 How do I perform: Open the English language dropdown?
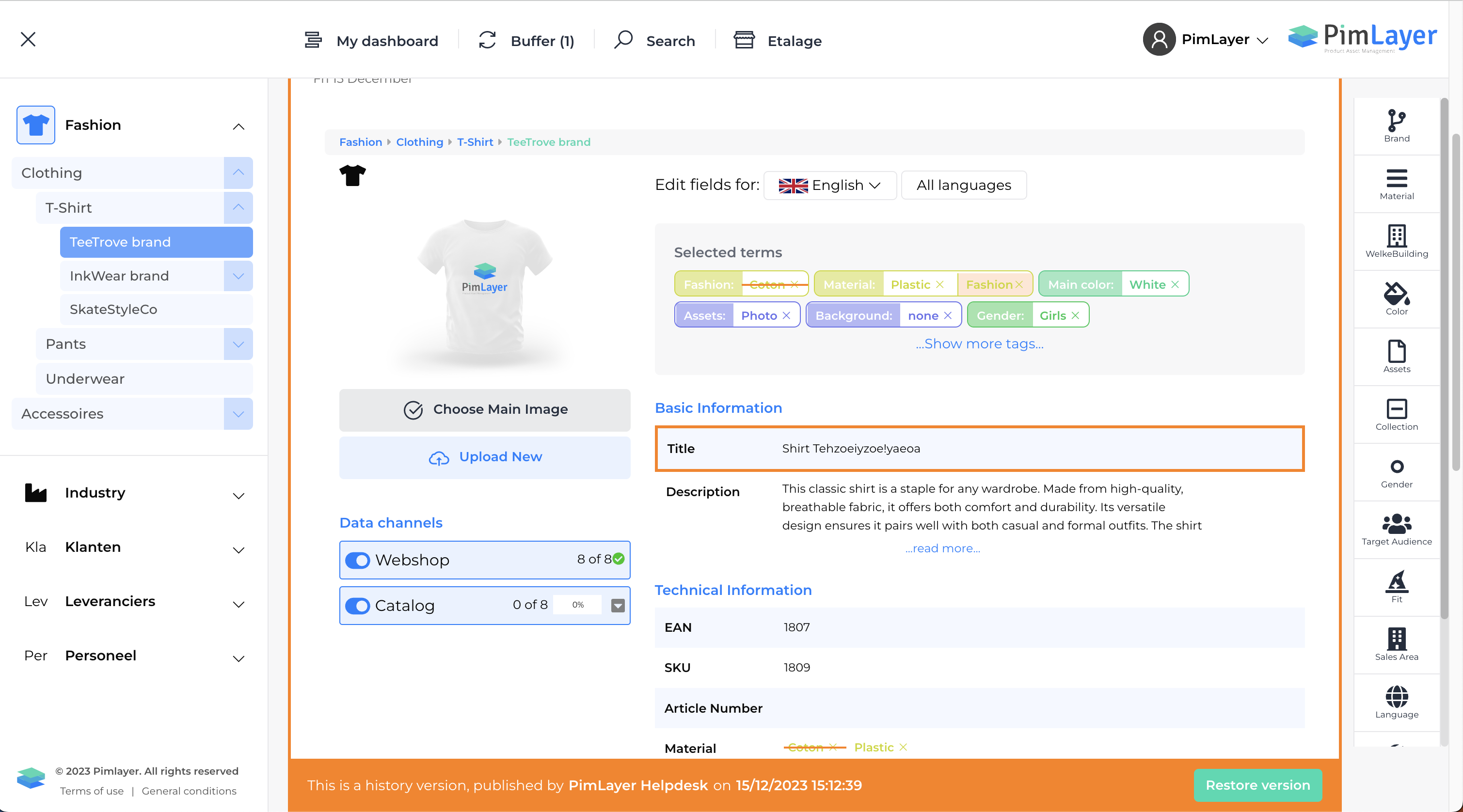pos(829,185)
